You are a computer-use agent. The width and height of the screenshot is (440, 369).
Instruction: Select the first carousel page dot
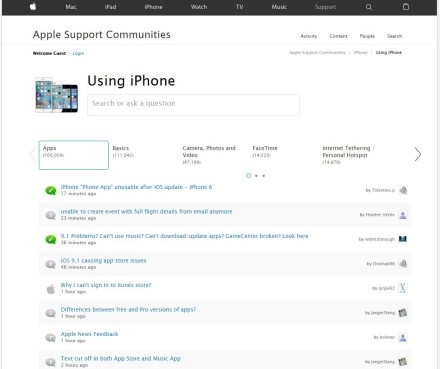click(248, 175)
